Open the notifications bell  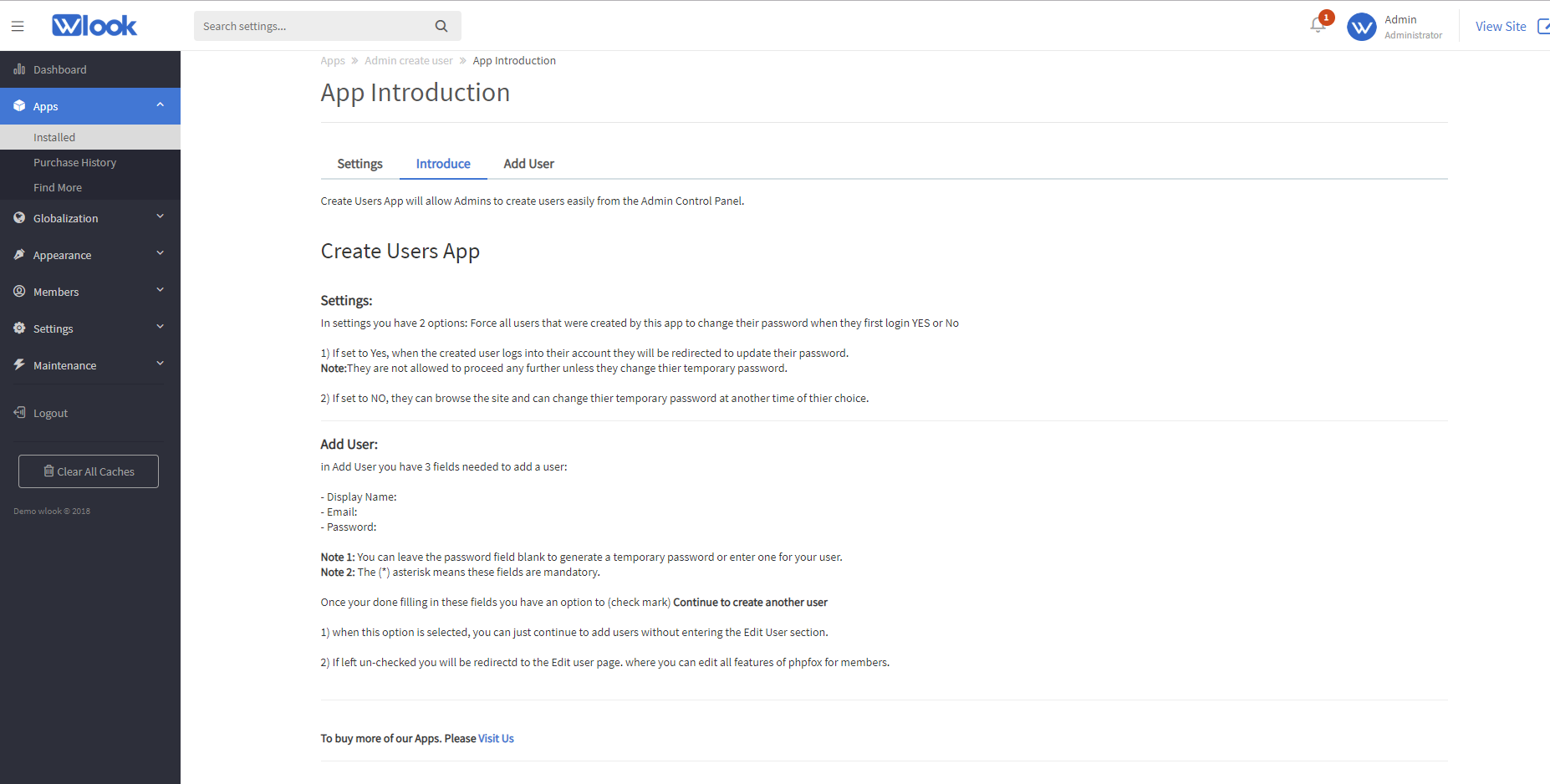(x=1318, y=25)
